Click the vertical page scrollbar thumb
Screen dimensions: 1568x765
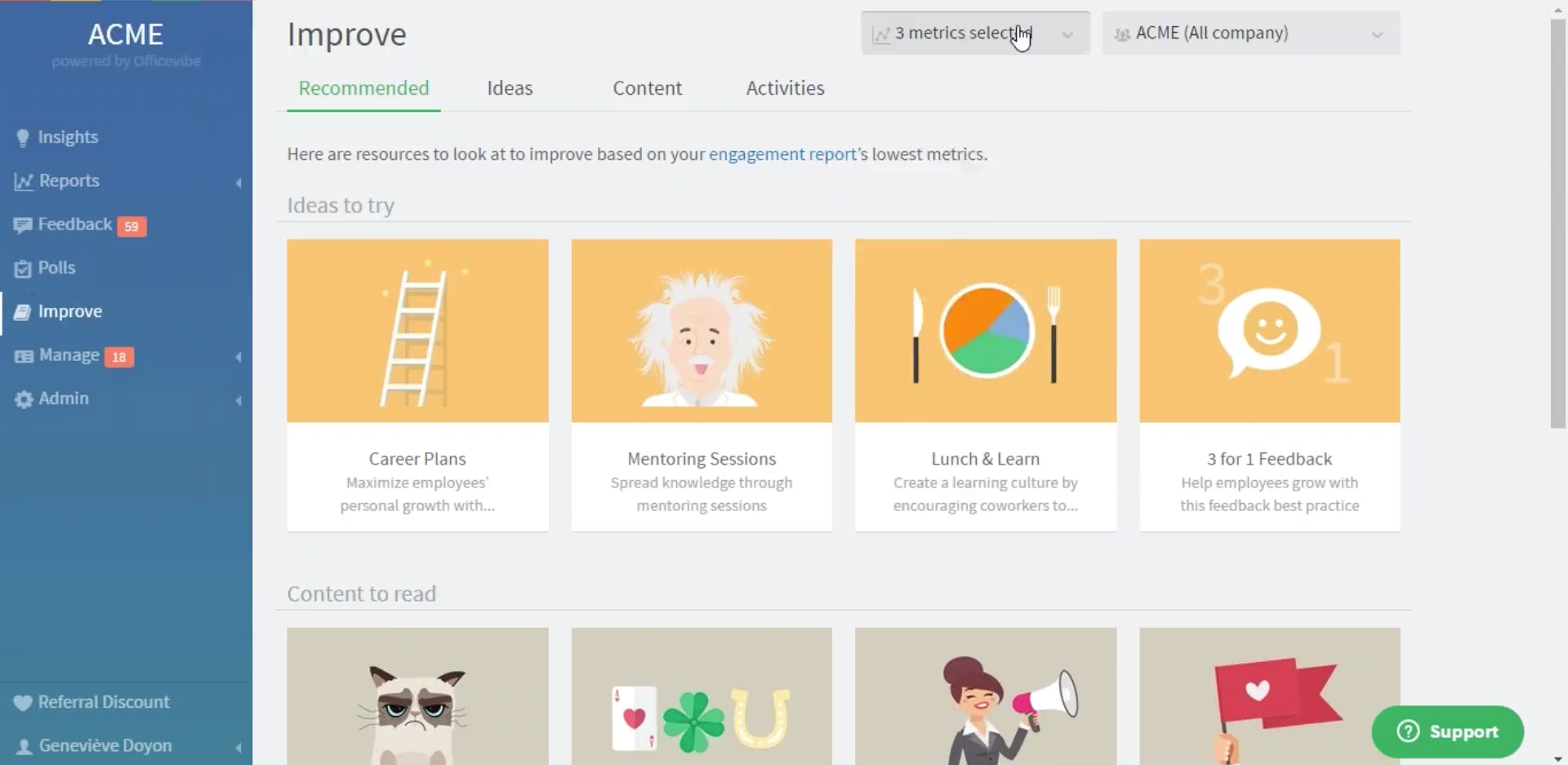click(x=1557, y=220)
